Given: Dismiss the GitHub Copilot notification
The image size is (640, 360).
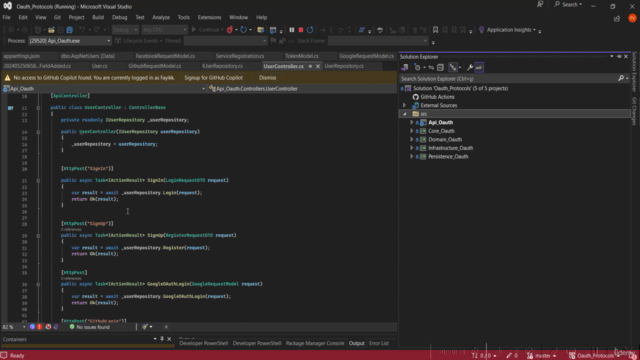Looking at the screenshot, I should pyautogui.click(x=267, y=78).
